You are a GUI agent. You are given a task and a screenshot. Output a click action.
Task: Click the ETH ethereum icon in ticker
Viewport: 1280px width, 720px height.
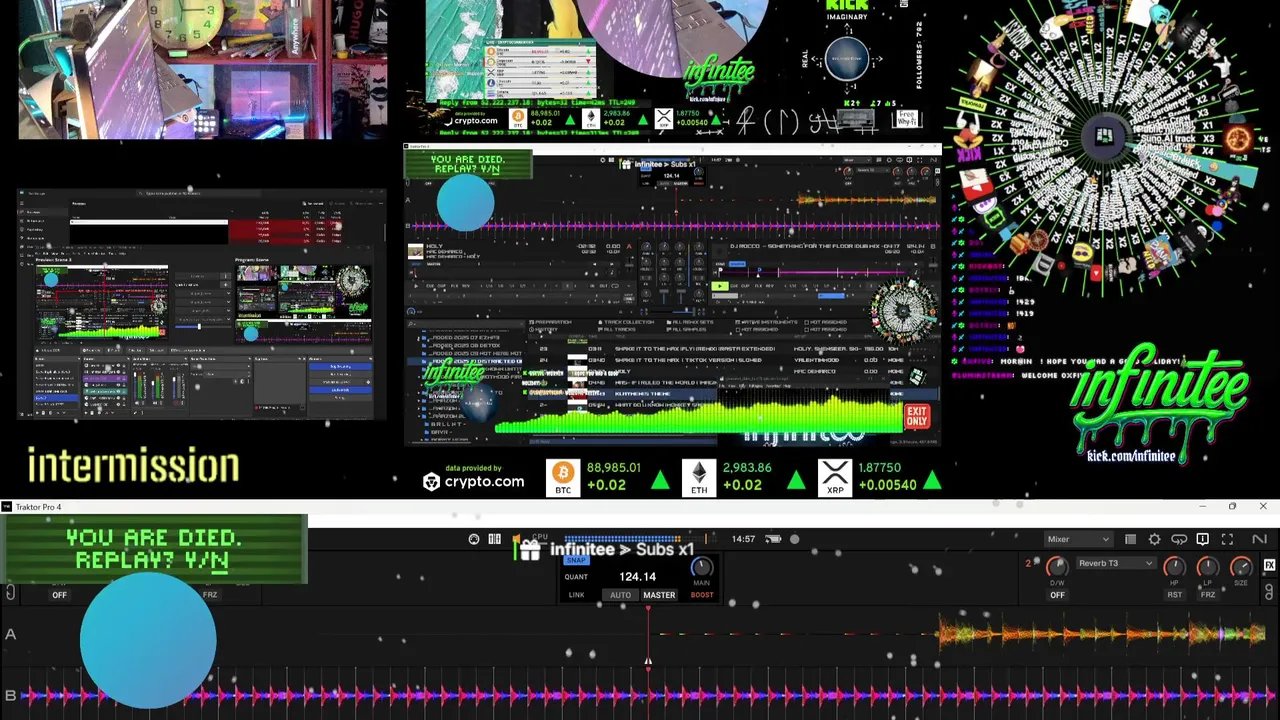[x=699, y=477]
